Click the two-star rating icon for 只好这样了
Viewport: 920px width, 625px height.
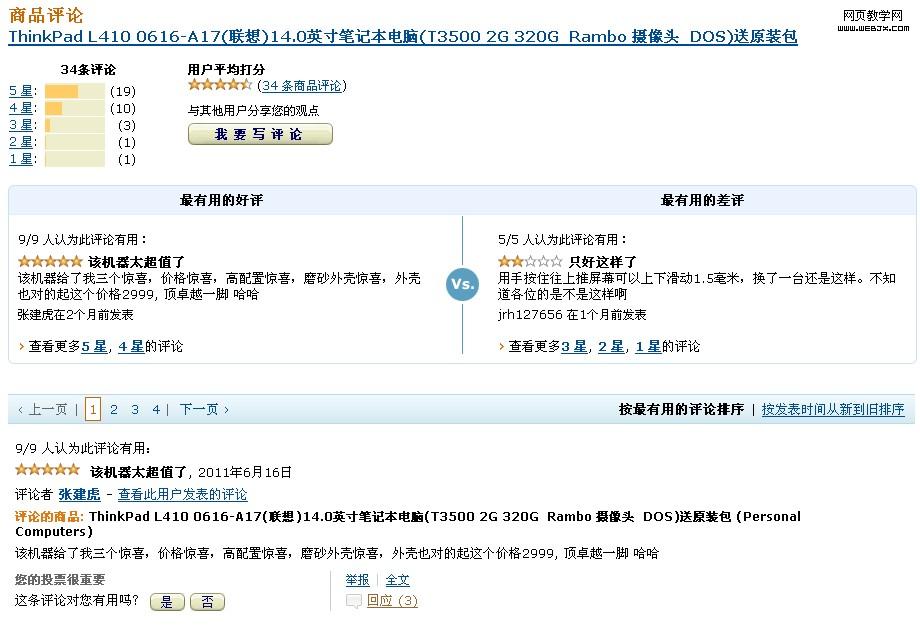pyautogui.click(x=530, y=262)
